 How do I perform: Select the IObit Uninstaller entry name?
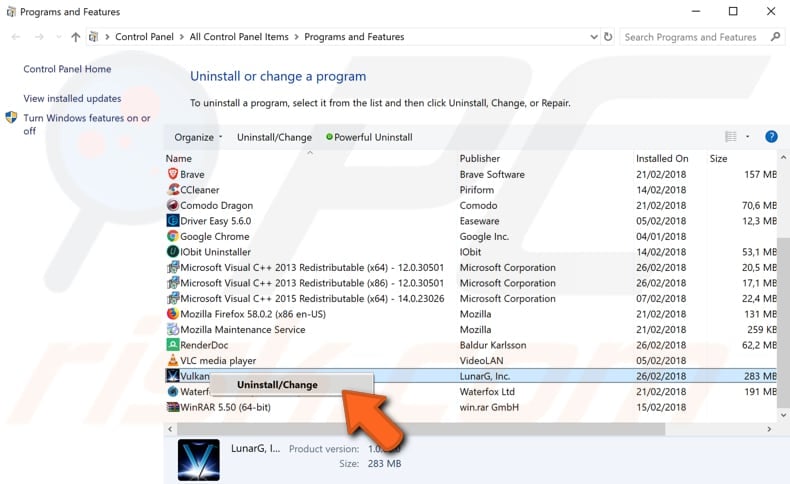click(x=215, y=252)
